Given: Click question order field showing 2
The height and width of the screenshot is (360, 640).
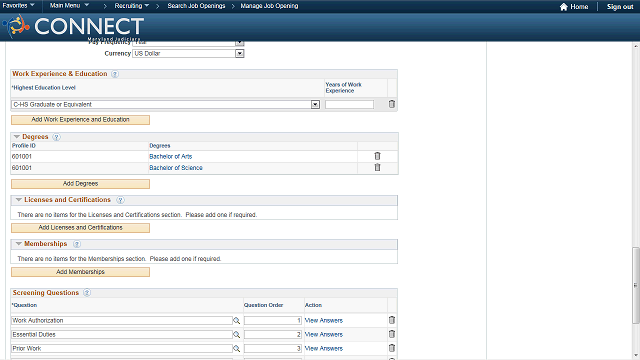Looking at the screenshot, I should (x=273, y=335).
